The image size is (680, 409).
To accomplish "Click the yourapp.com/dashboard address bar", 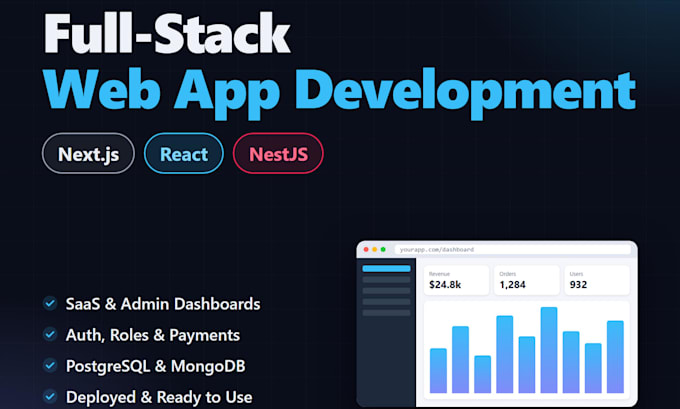I will [x=513, y=249].
